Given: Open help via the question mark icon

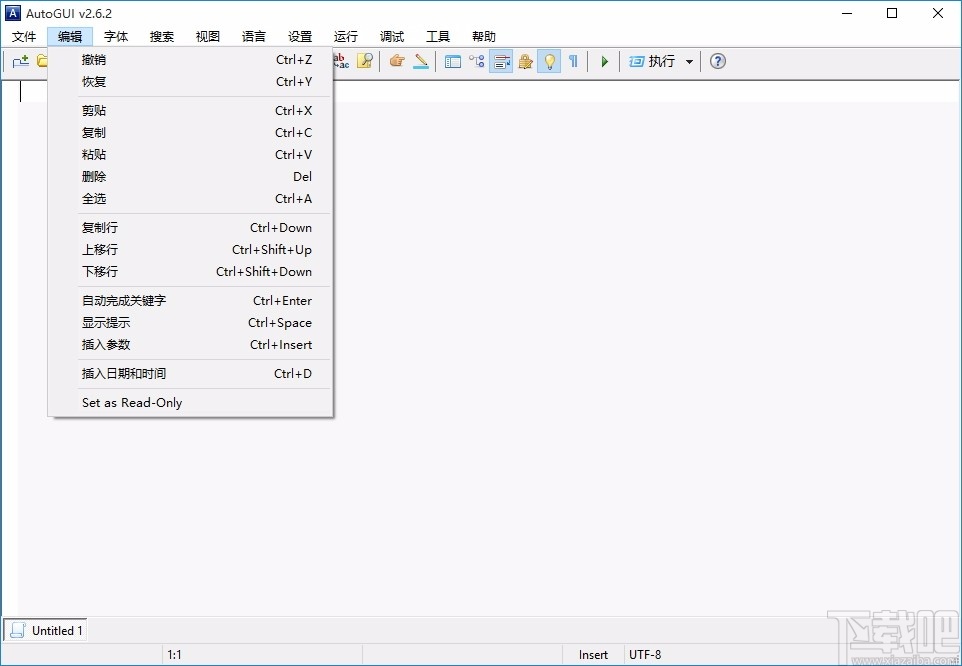Looking at the screenshot, I should tap(716, 61).
